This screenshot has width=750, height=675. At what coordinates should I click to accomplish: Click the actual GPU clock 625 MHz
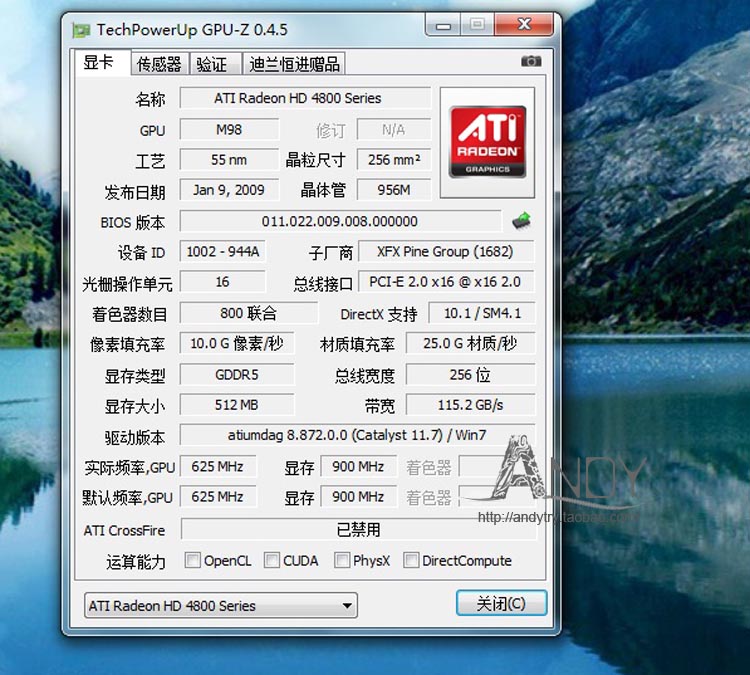point(218,466)
